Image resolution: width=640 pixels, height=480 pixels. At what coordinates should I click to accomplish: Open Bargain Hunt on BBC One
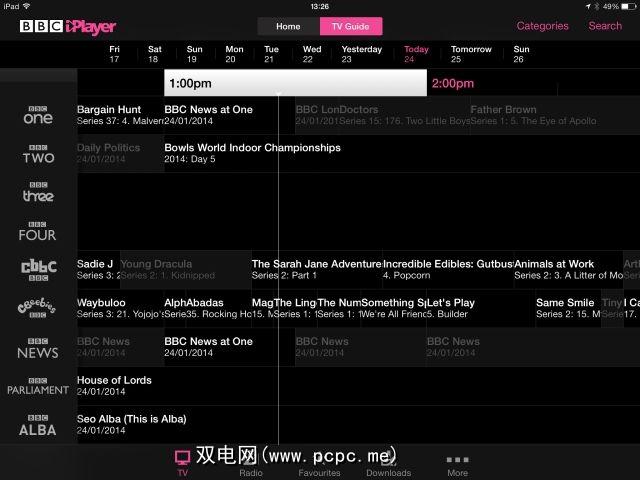click(x=120, y=115)
